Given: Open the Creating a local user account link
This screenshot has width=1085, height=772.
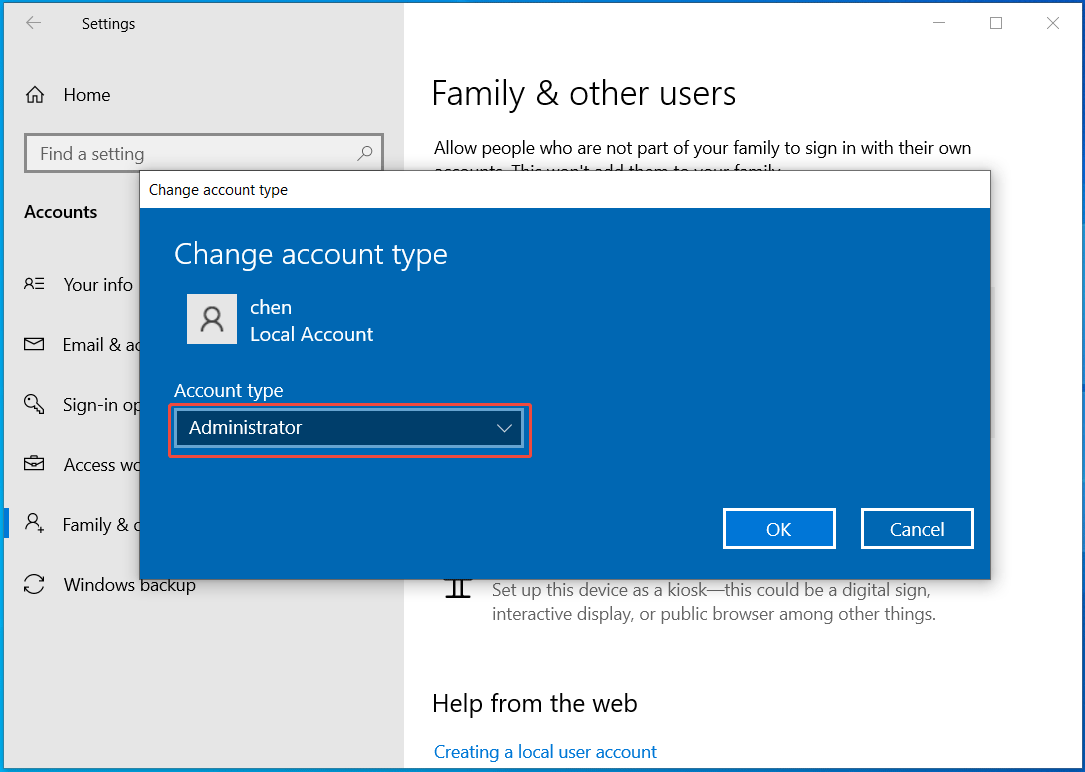Looking at the screenshot, I should [545, 751].
